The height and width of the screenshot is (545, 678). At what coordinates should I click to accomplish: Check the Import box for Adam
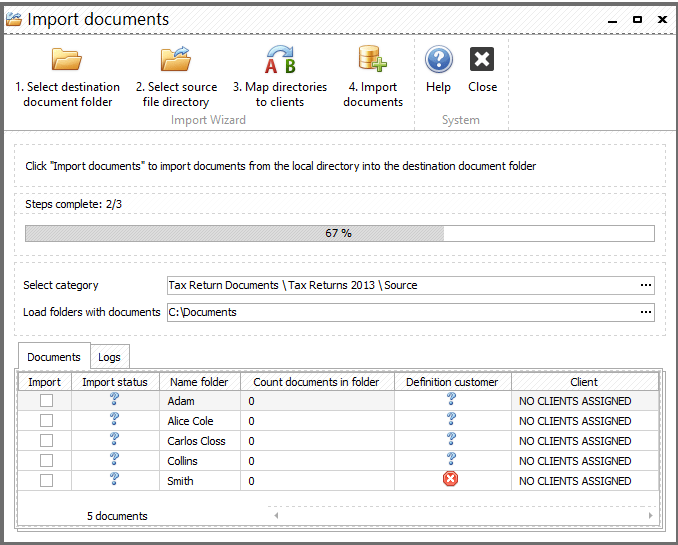pyautogui.click(x=46, y=401)
